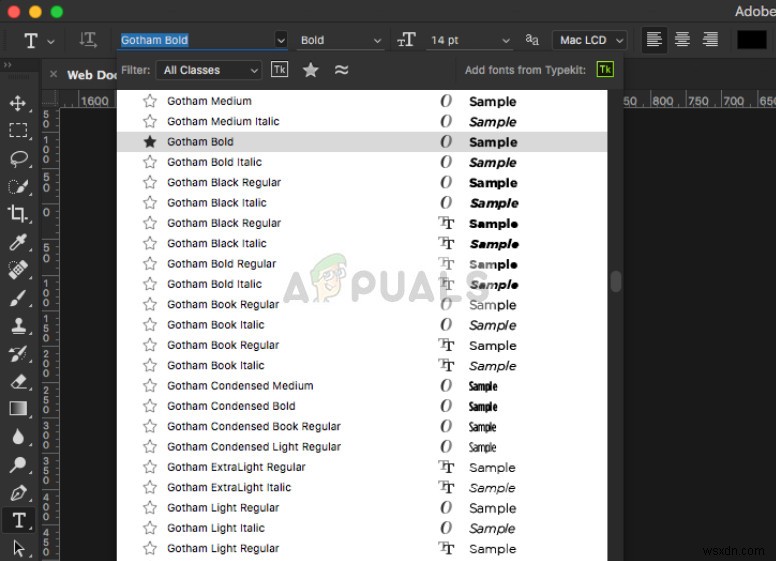The height and width of the screenshot is (561, 776).
Task: Right align text
Action: [x=710, y=40]
